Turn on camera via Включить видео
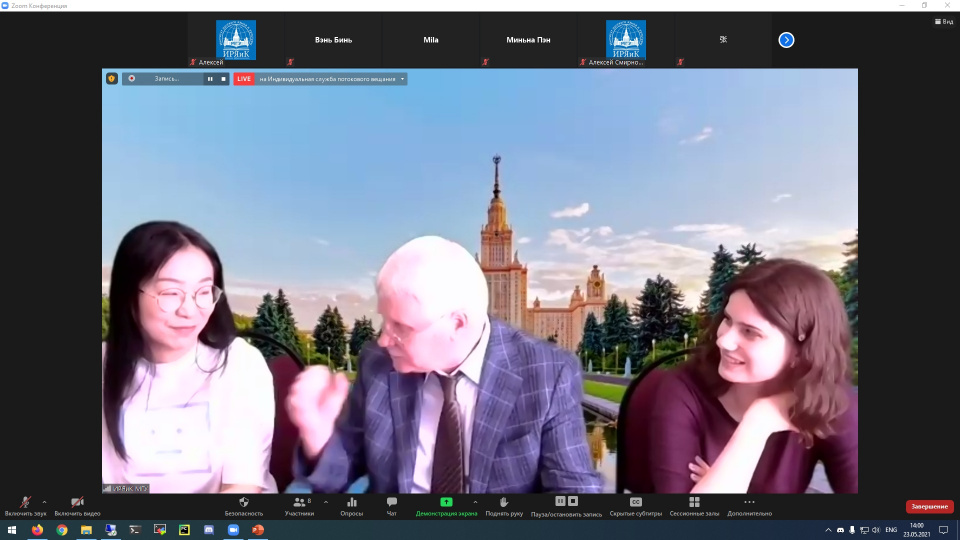Viewport: 960px width, 540px height. click(77, 502)
